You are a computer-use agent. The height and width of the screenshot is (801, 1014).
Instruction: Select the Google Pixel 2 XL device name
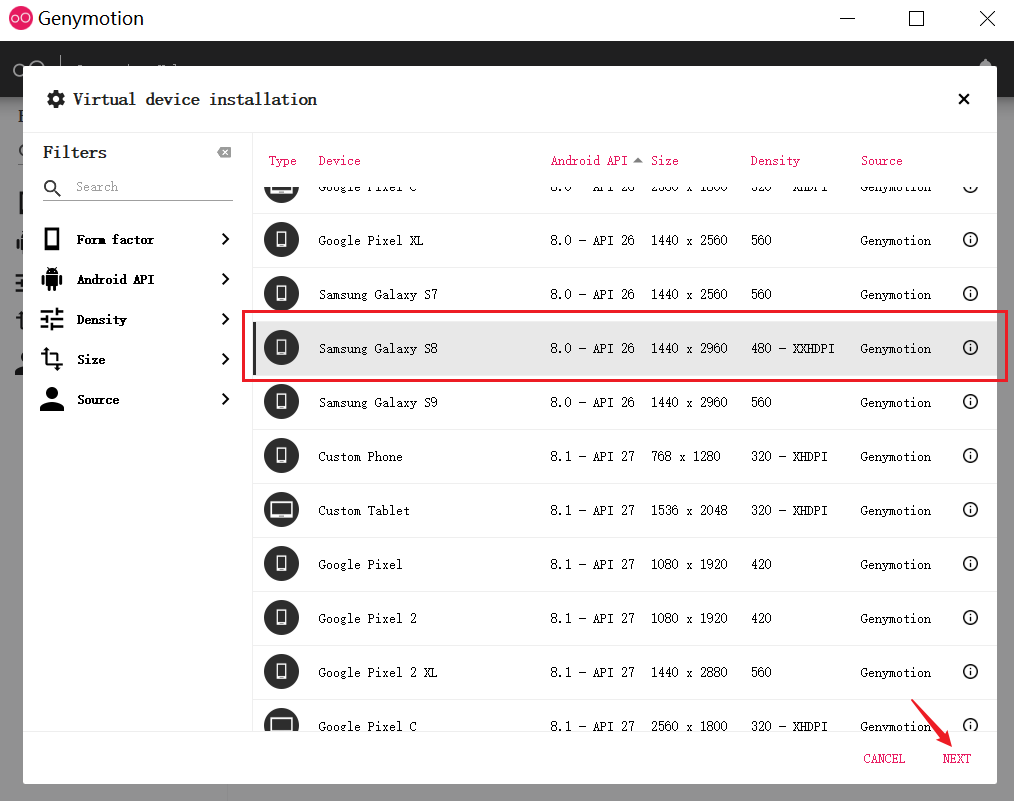[378, 672]
